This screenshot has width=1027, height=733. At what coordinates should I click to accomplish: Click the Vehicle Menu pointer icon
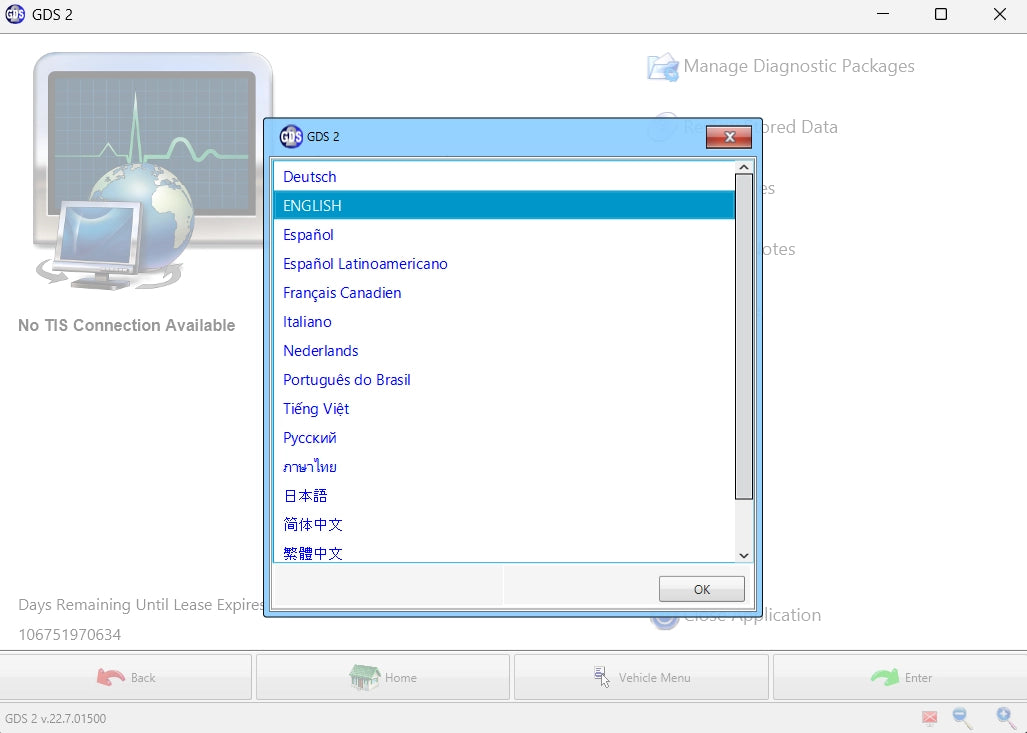click(x=601, y=677)
